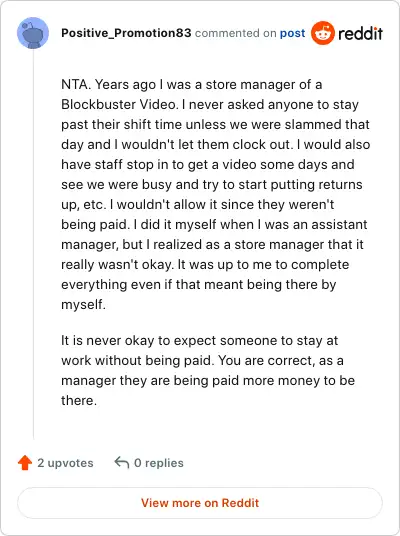The image size is (400, 536).
Task: Follow the blue "post" link
Action: [292, 33]
